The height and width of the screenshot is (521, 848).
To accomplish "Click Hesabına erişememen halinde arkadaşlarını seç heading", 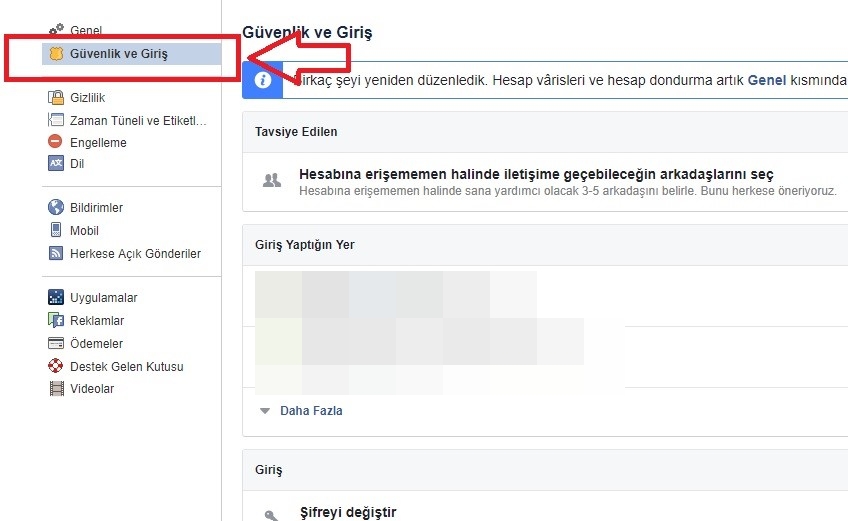I will point(536,174).
